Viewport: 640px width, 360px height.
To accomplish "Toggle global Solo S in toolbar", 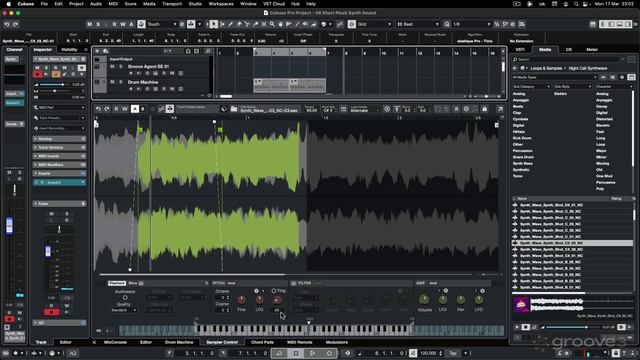I will (x=98, y=24).
